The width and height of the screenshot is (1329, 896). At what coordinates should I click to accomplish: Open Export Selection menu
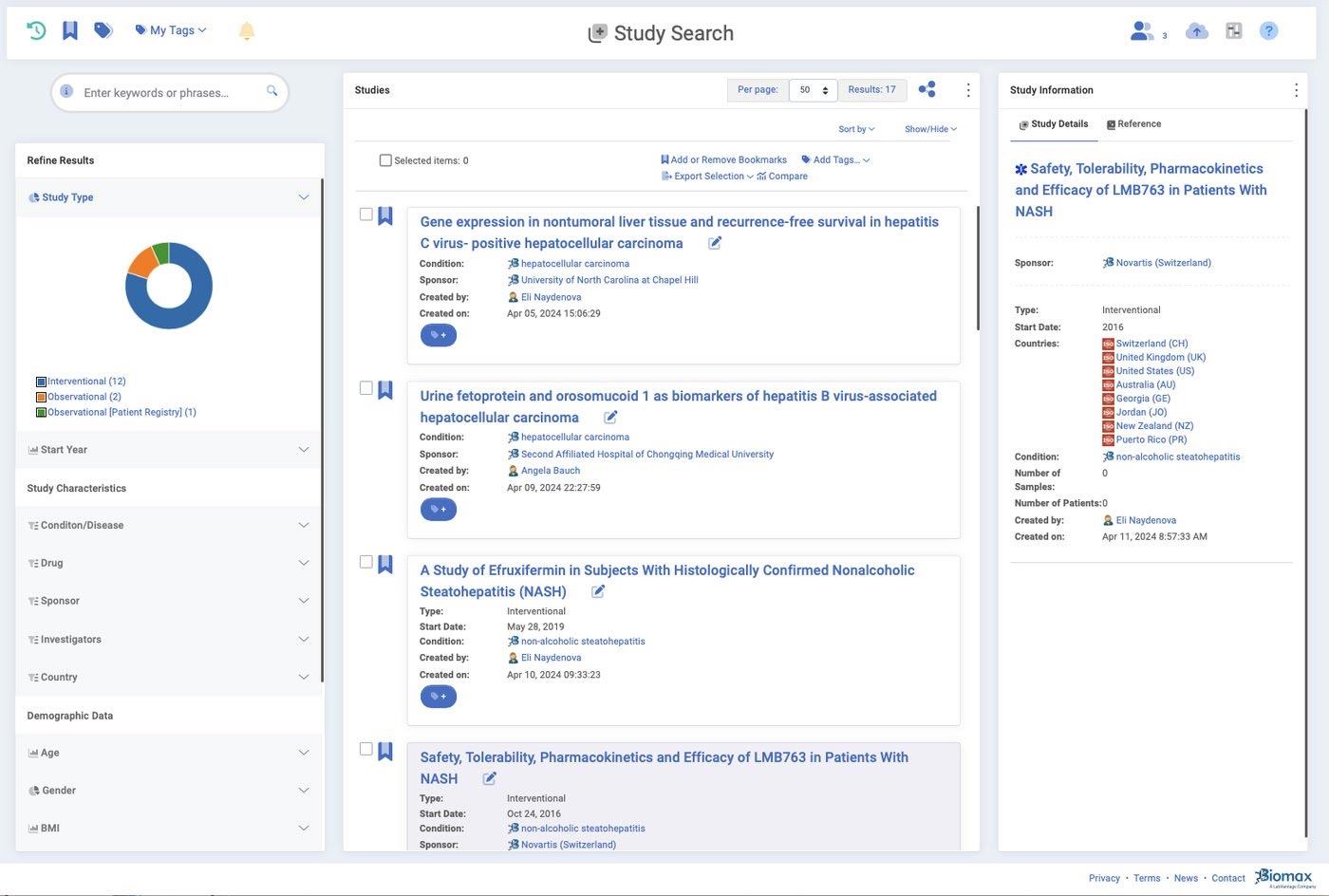(708, 177)
